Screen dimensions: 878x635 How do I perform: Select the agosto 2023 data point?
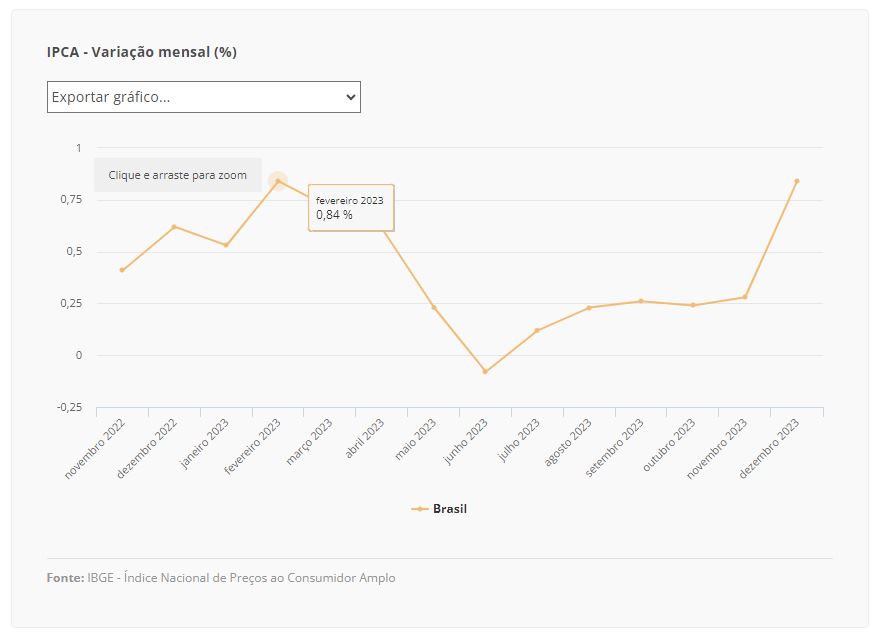pos(589,307)
